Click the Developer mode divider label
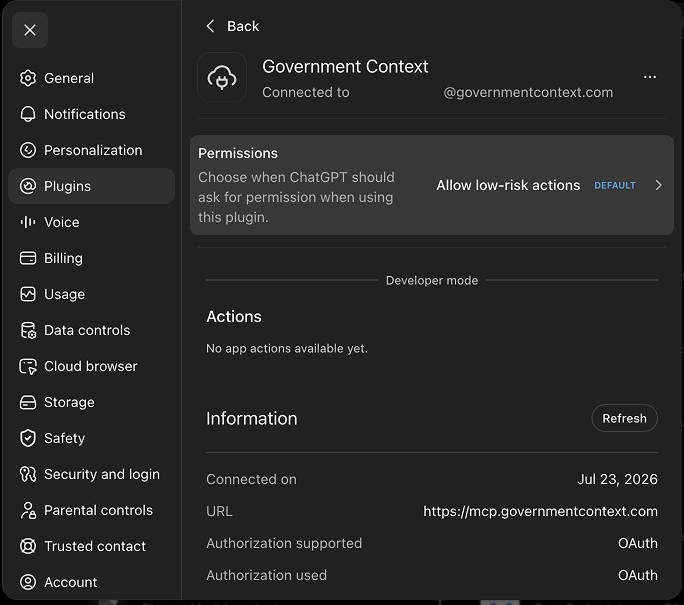The width and height of the screenshot is (684, 605). (x=432, y=280)
